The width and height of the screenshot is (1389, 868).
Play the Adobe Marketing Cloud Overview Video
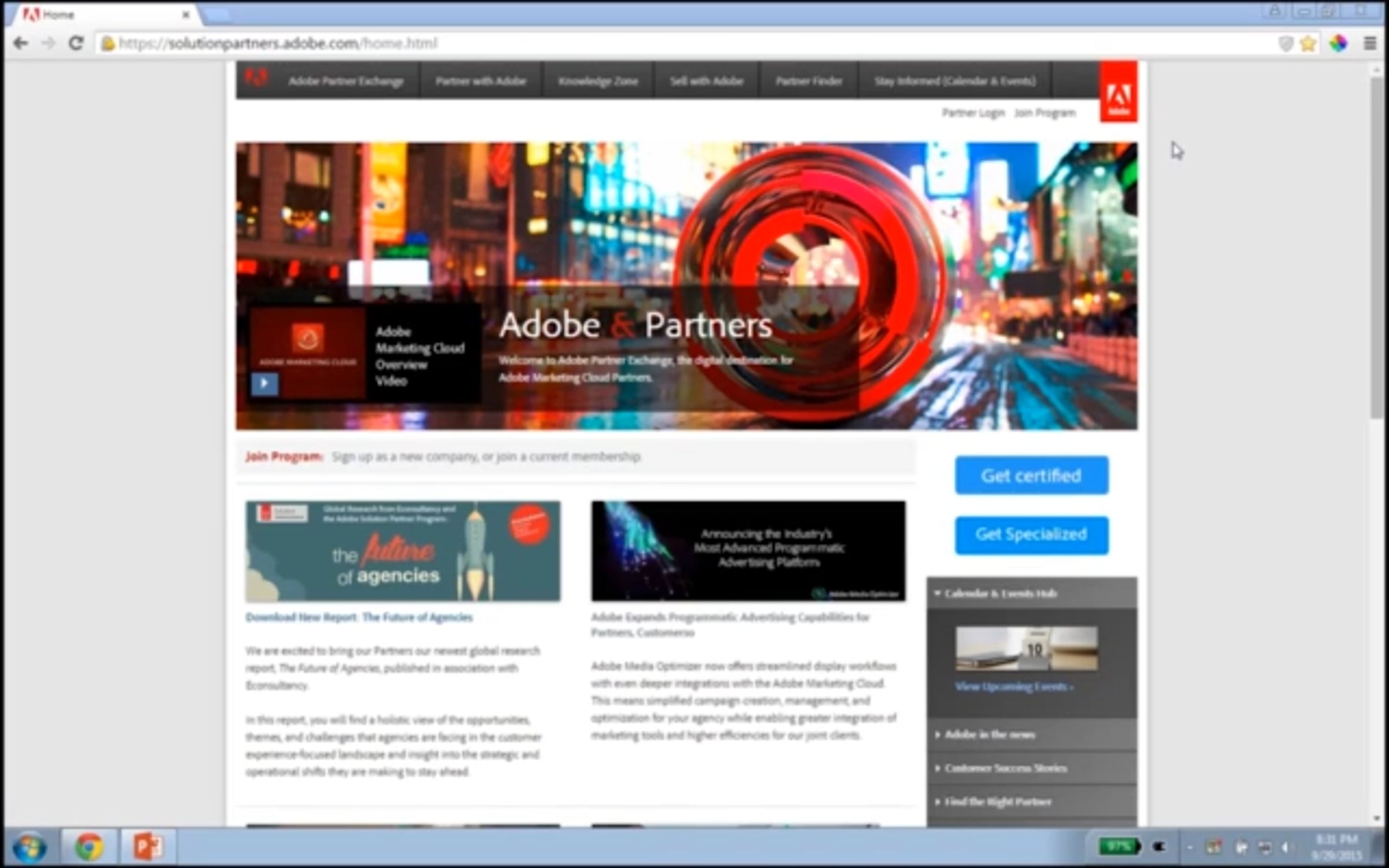[264, 383]
